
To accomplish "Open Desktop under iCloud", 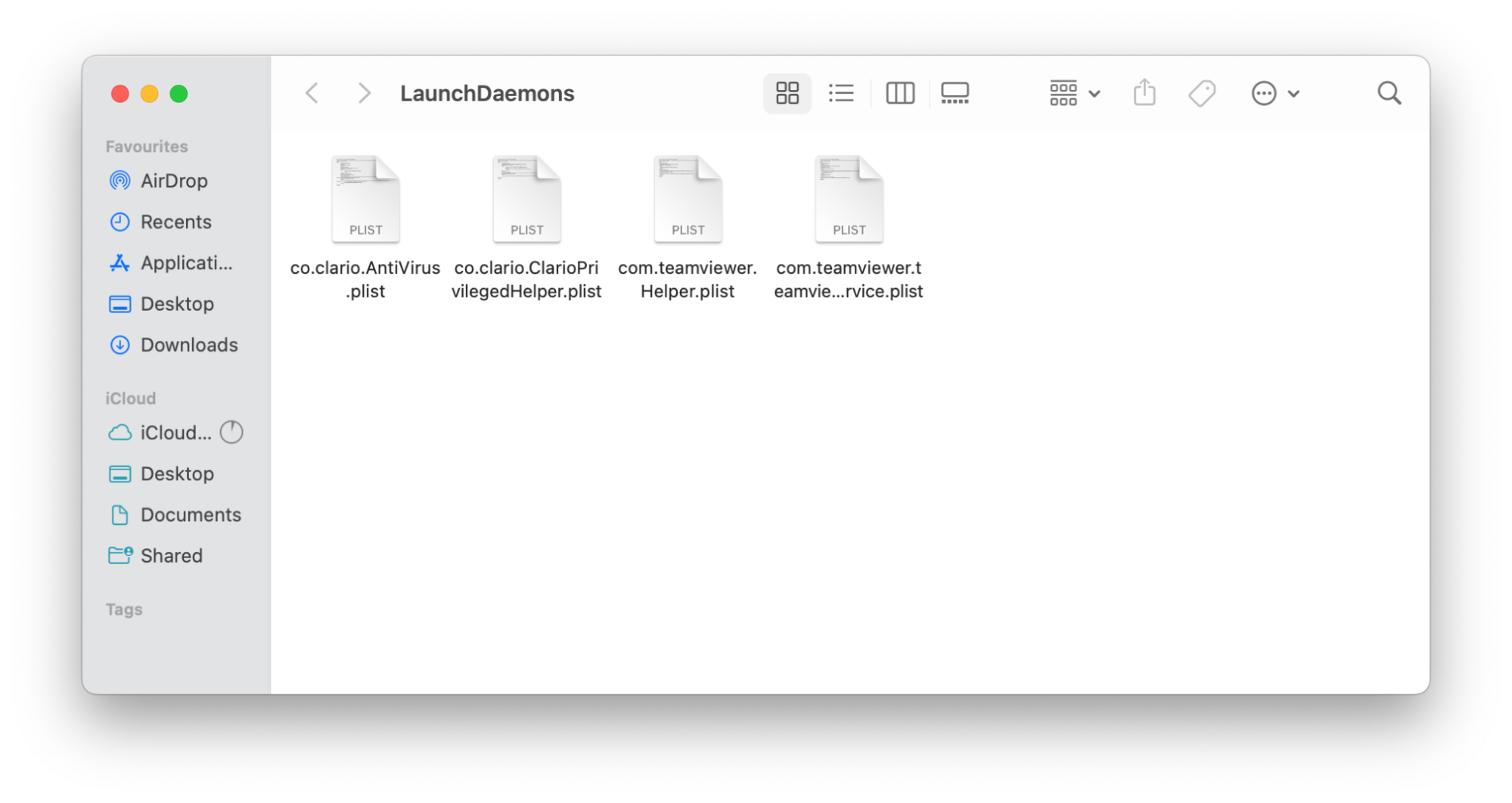I will [x=175, y=473].
